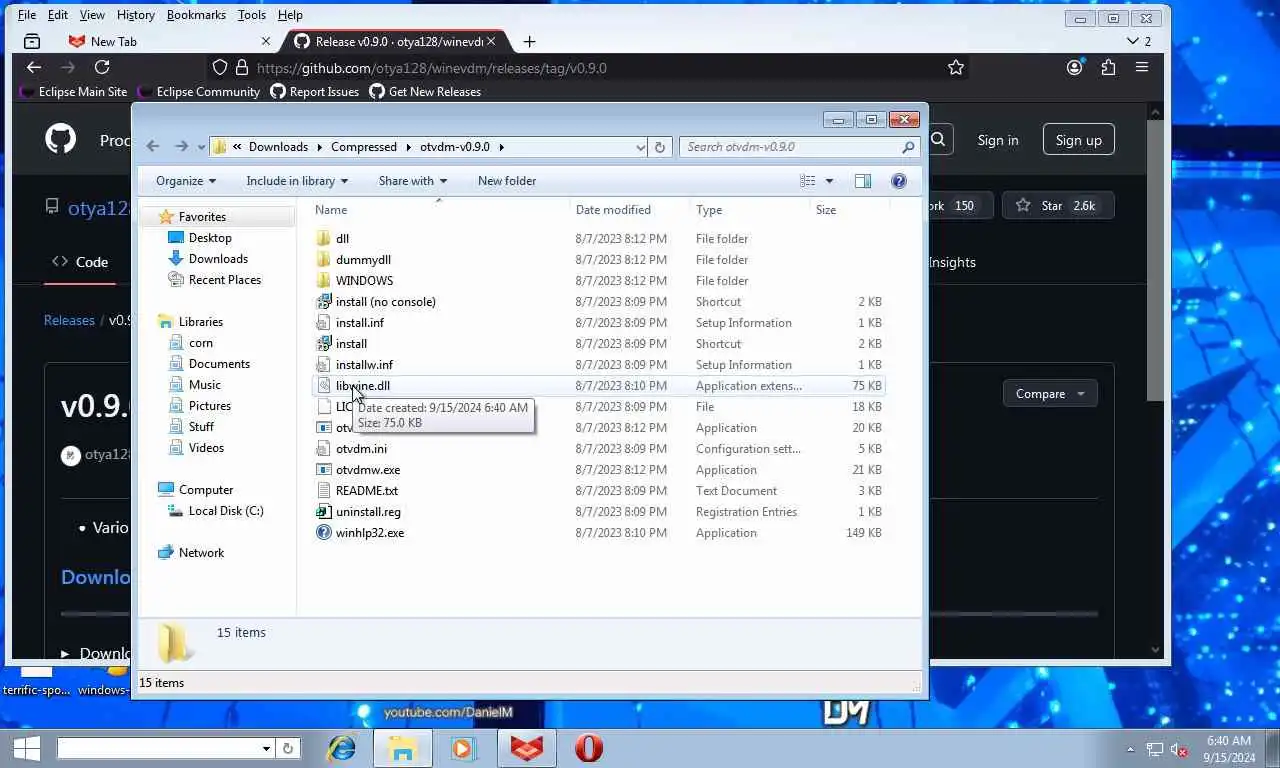The height and width of the screenshot is (768, 1280).
Task: Click the New folder button
Action: pos(507,181)
